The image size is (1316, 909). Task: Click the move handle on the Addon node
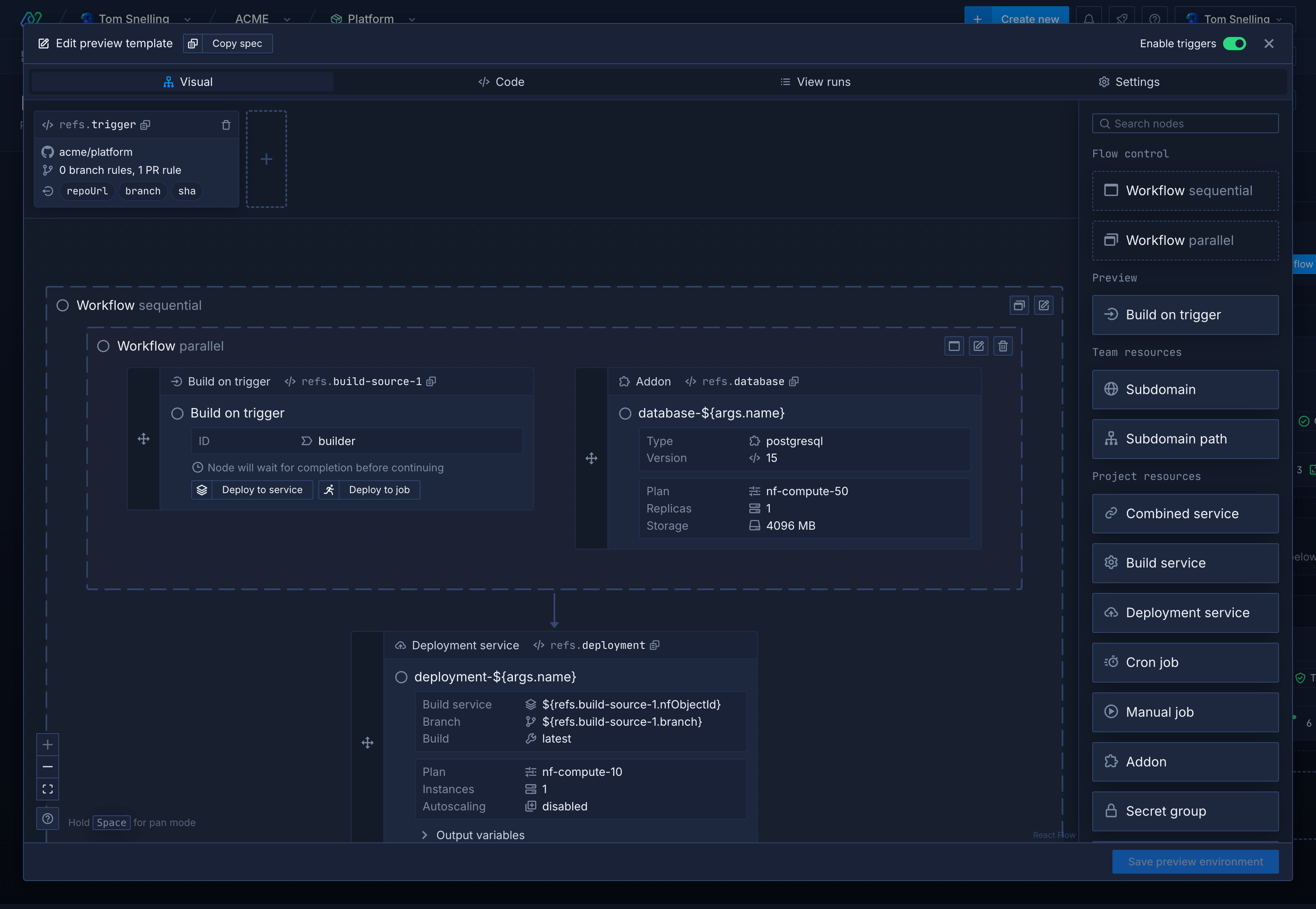[x=591, y=458]
